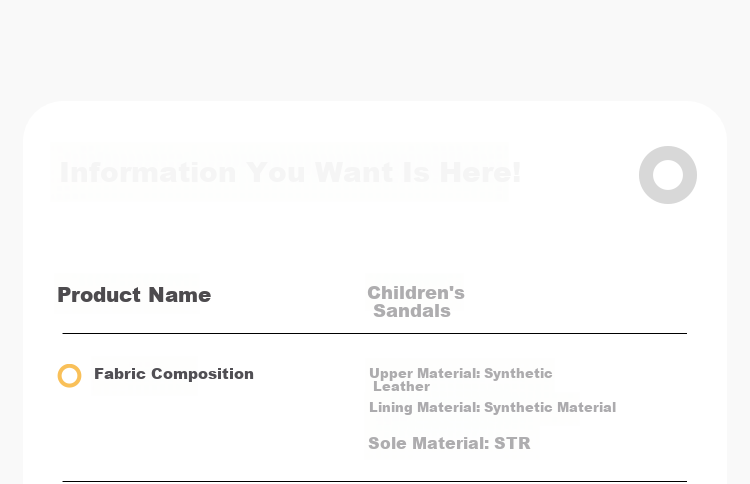The height and width of the screenshot is (484, 750).
Task: Click the word 'Children's' in product value
Action: point(416,292)
